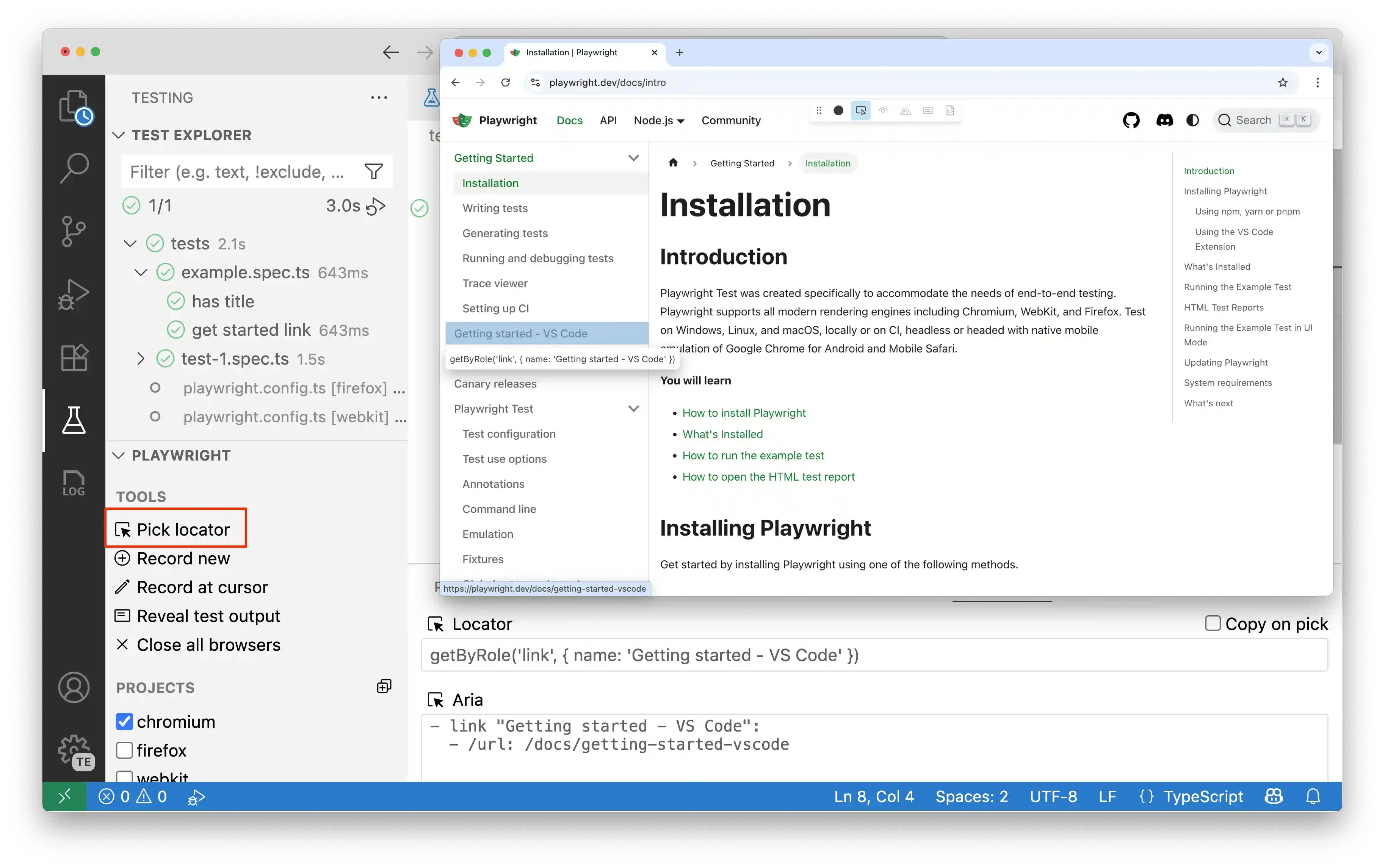Click the Playwright record button in browser toolbar
This screenshot has height=868, width=1385.
pyautogui.click(x=838, y=110)
